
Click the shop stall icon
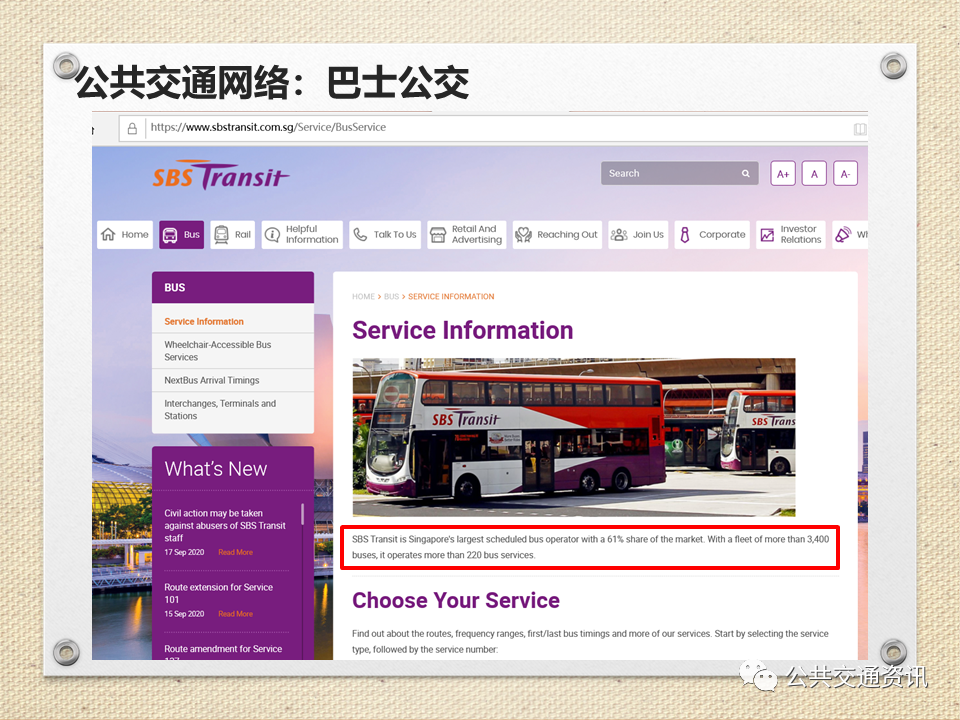(x=438, y=235)
